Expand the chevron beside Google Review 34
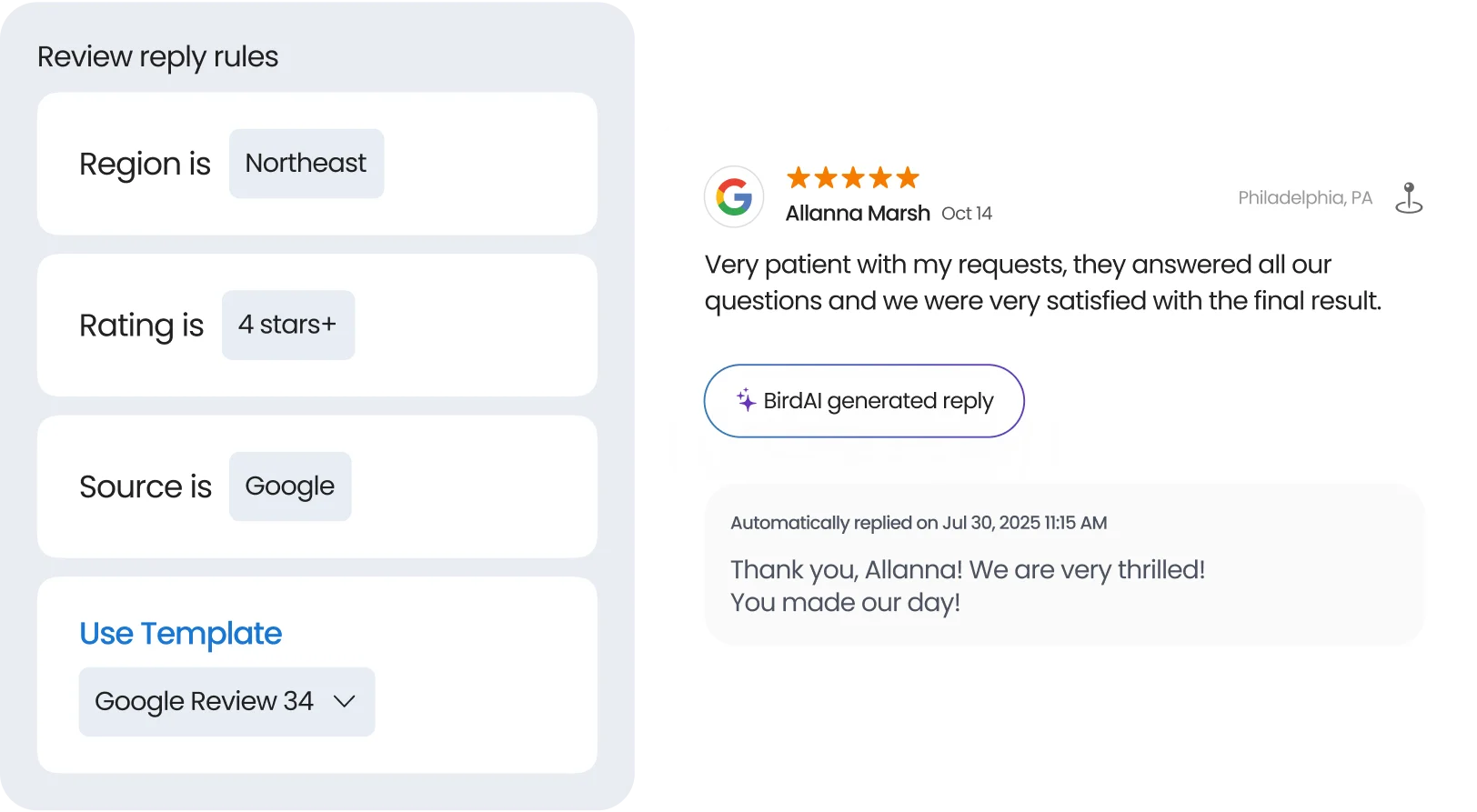The width and height of the screenshot is (1477, 812). point(344,701)
